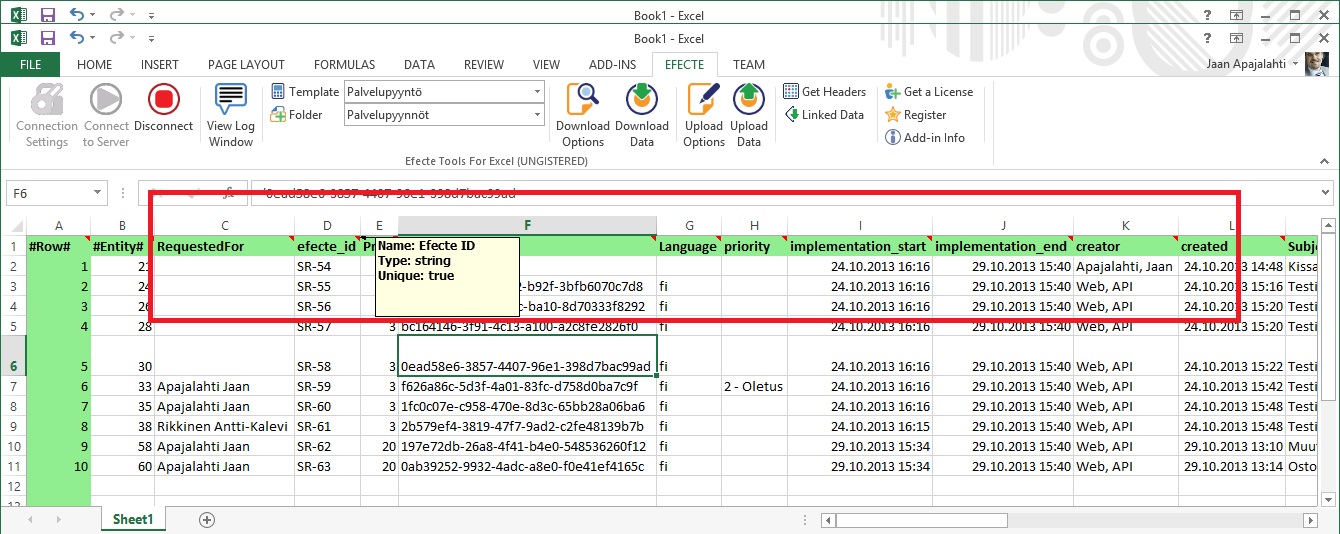Switch to the VIEW tab
The width and height of the screenshot is (1340, 534).
click(x=546, y=65)
